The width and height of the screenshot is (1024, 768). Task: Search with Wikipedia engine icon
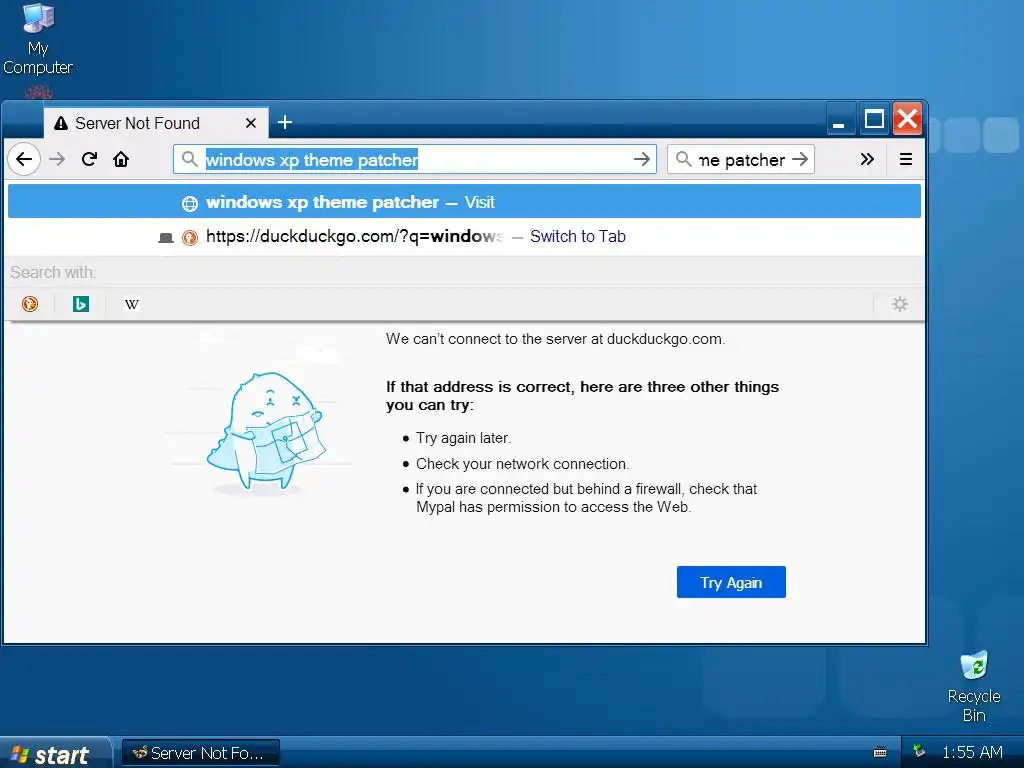click(x=132, y=304)
